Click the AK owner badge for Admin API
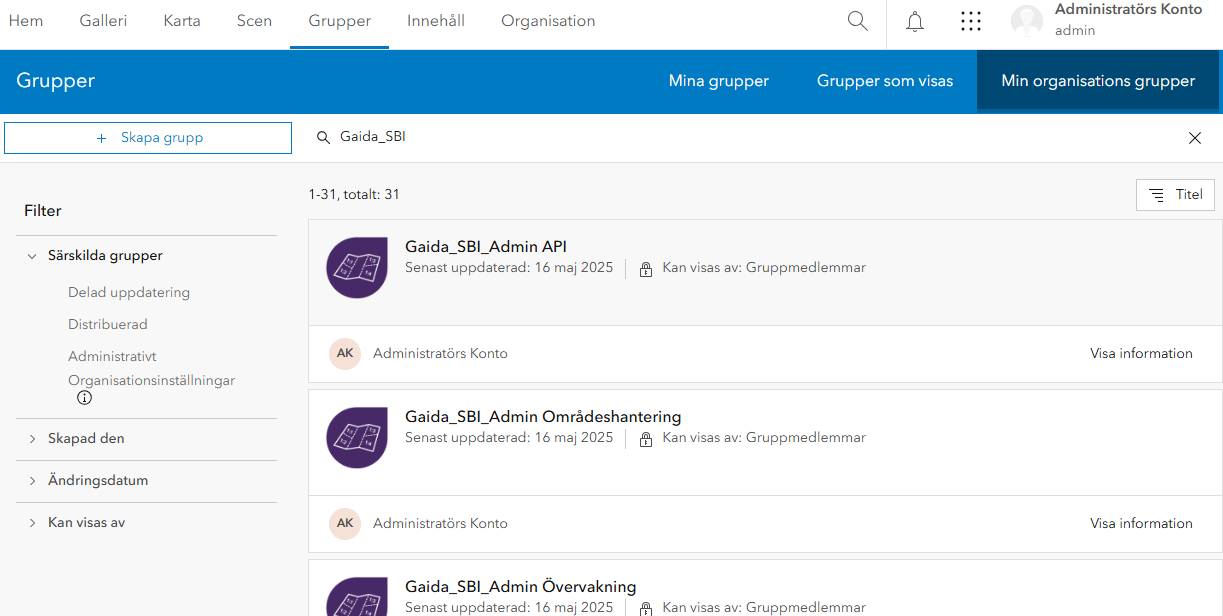This screenshot has width=1223, height=616. pos(345,354)
